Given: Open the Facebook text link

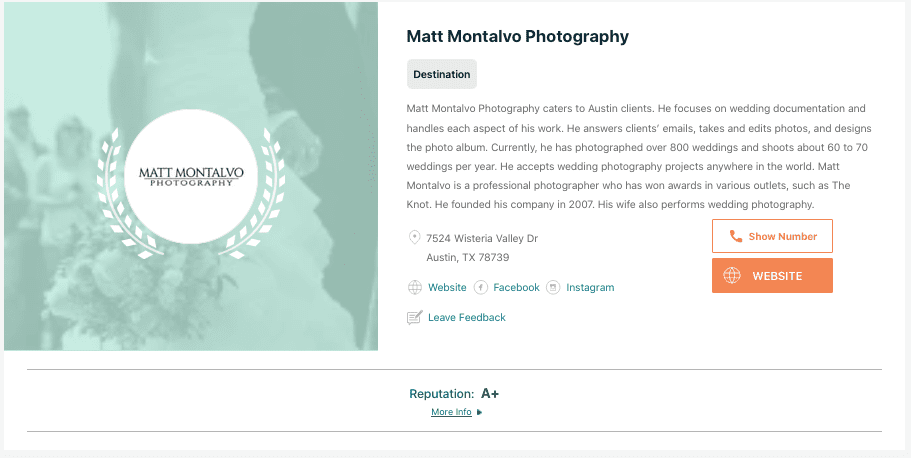Looking at the screenshot, I should 516,288.
